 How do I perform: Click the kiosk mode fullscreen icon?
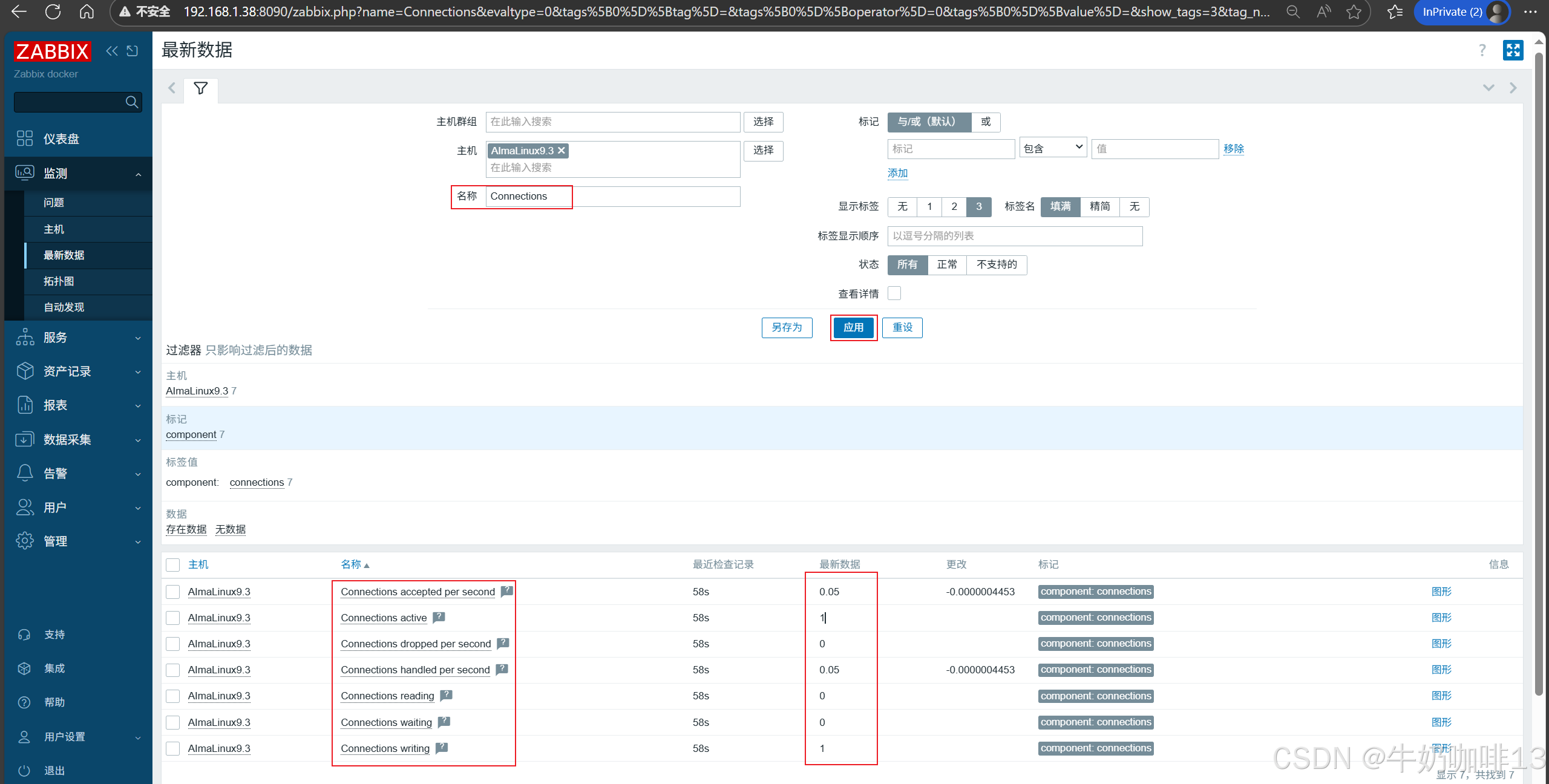pyautogui.click(x=1513, y=50)
